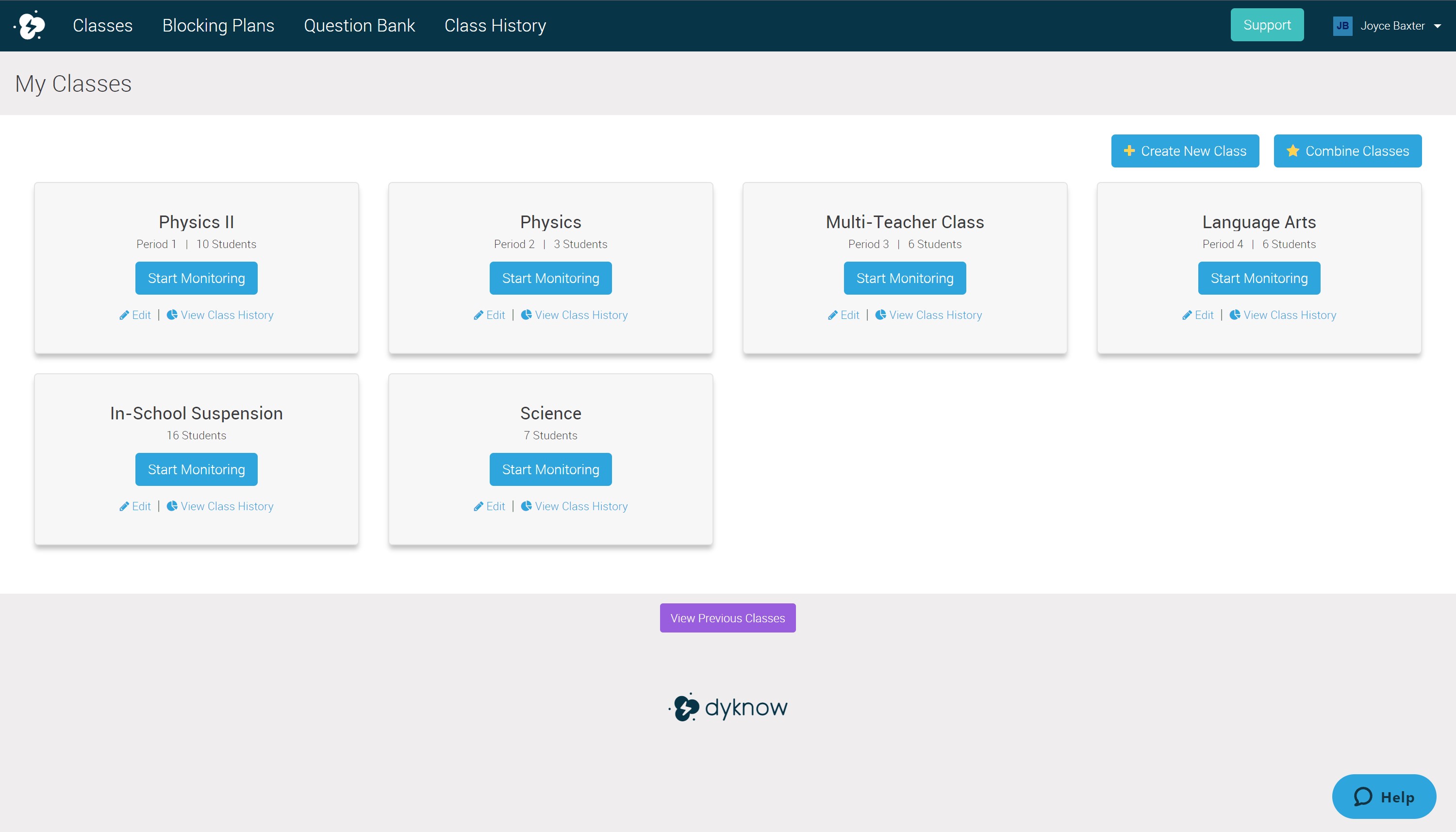Click the chat bubble icon on the Help widget
Screen dimensions: 1456x832
(x=1363, y=797)
